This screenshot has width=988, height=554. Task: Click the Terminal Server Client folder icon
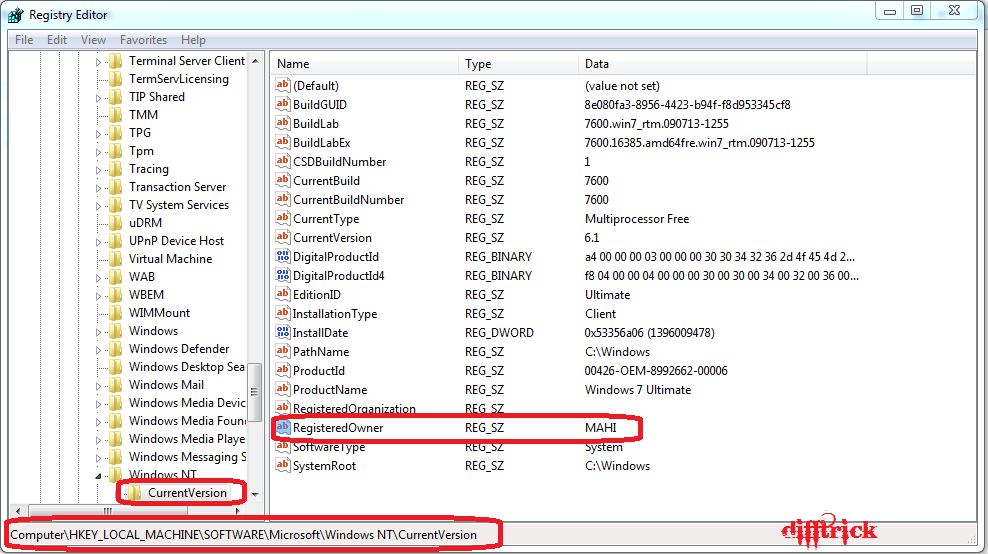[115, 61]
